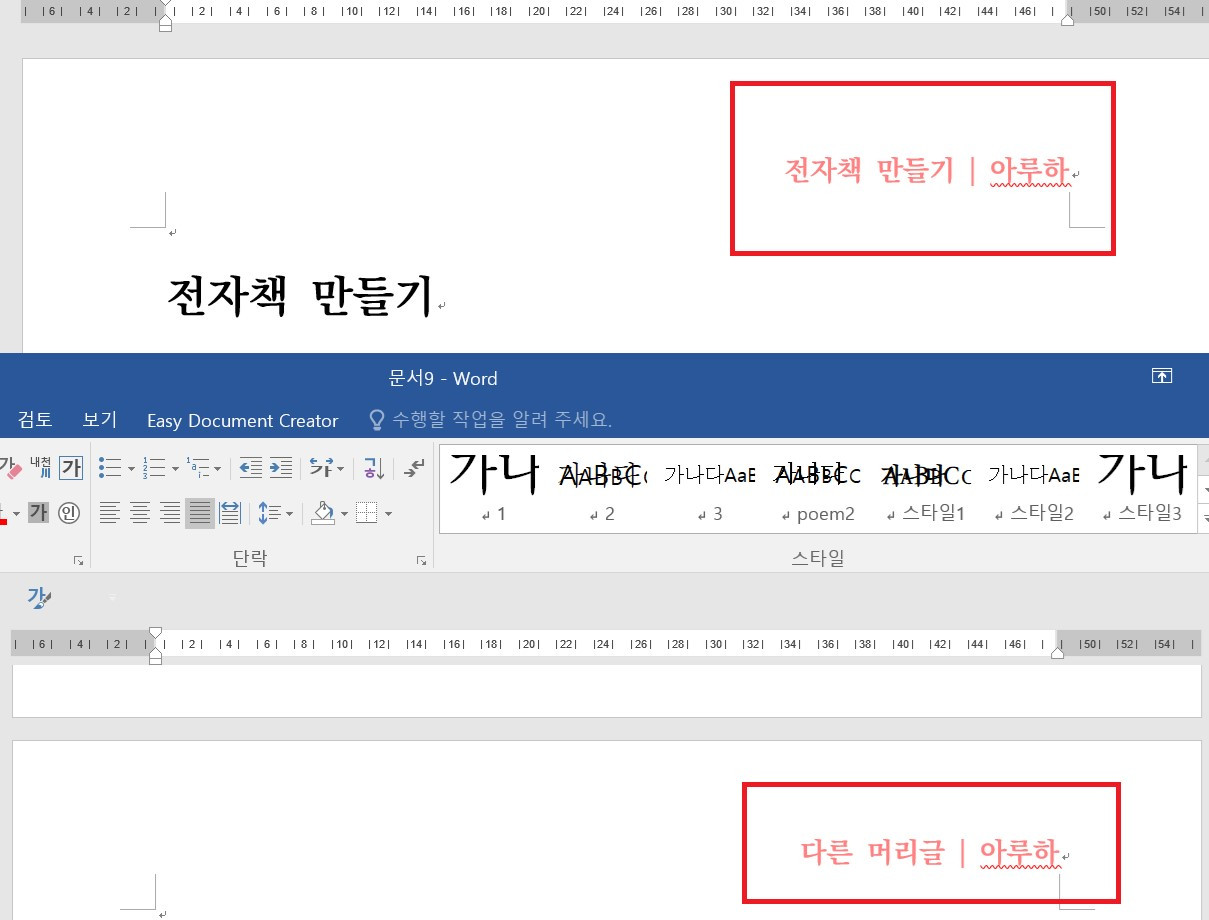The image size is (1209, 920).
Task: Open the bullet library dropdown arrow
Action: coord(130,468)
